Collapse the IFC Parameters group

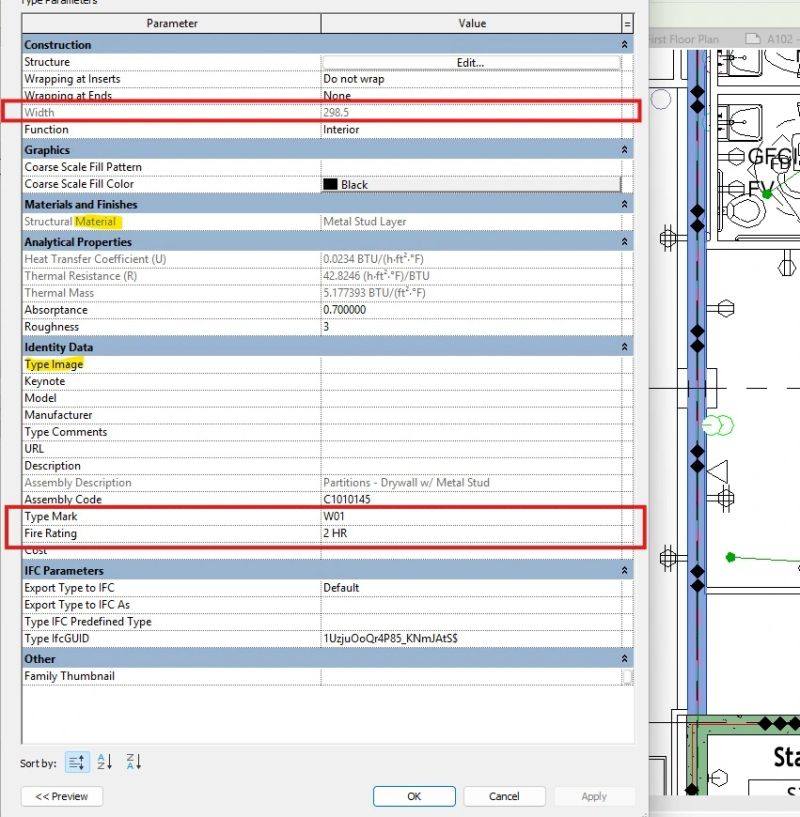[x=624, y=571]
